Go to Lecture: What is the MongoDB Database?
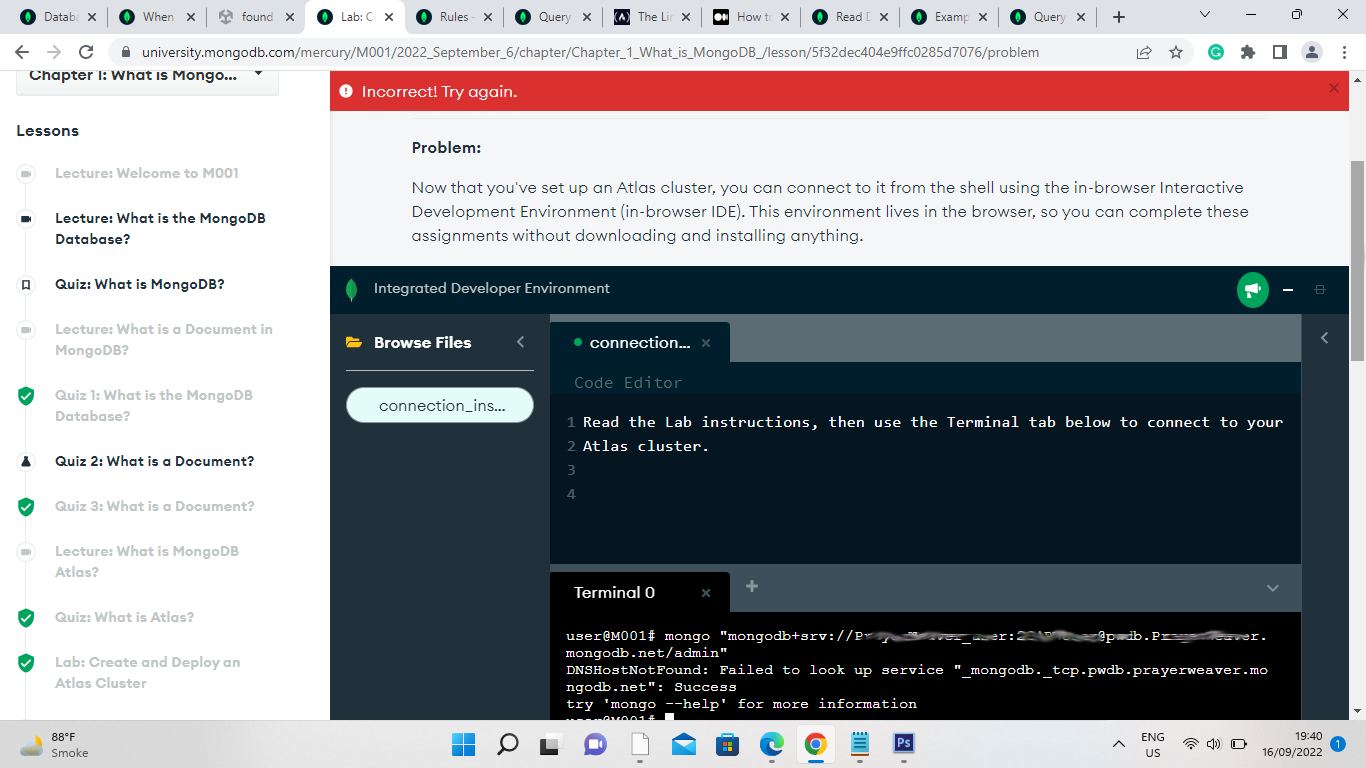1366x768 pixels. (x=160, y=228)
